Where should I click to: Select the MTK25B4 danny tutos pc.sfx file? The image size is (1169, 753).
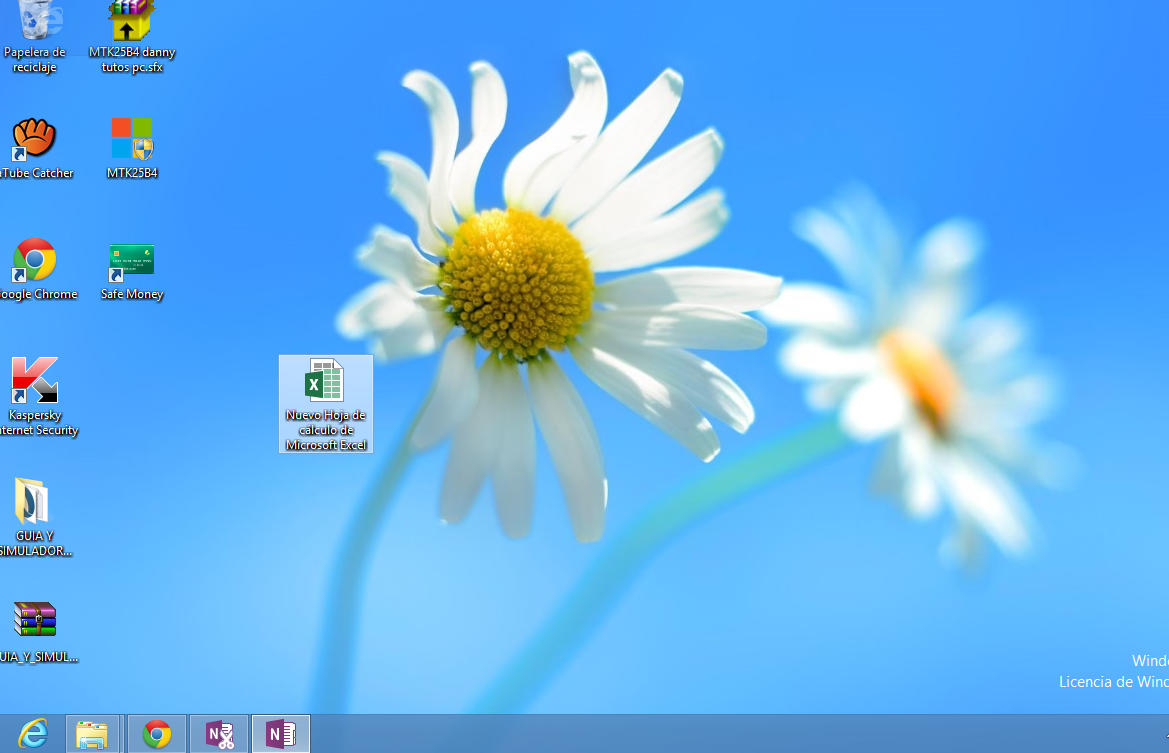[132, 20]
